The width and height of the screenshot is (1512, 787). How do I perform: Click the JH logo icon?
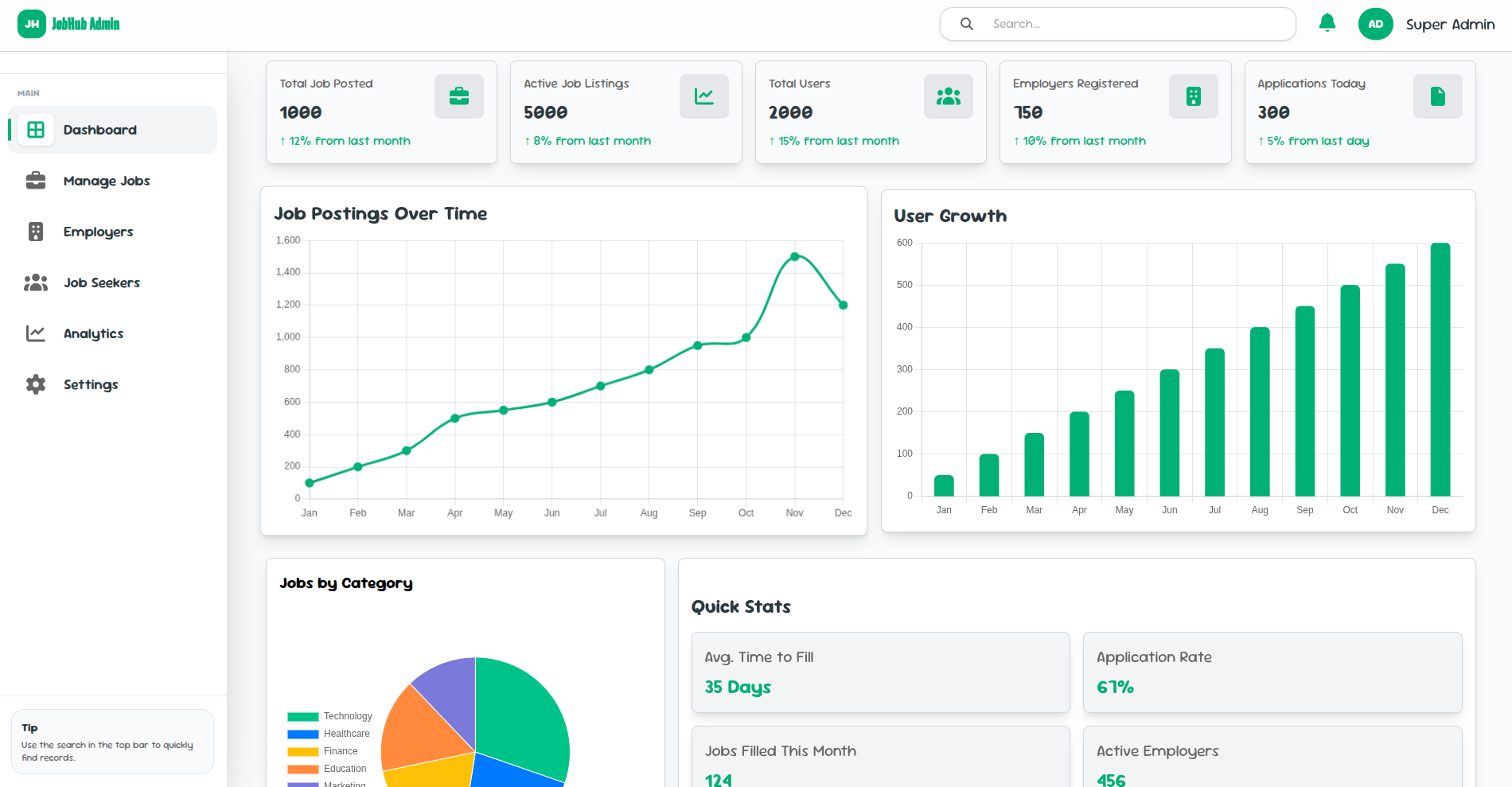click(32, 24)
